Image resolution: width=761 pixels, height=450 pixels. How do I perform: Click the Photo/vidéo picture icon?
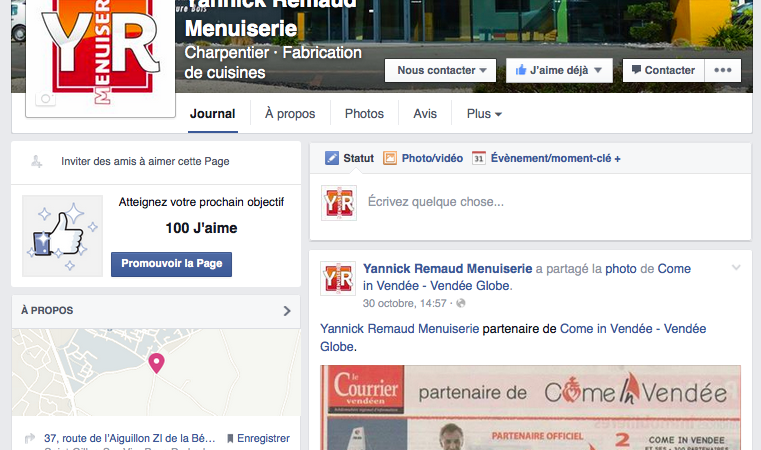(x=390, y=158)
